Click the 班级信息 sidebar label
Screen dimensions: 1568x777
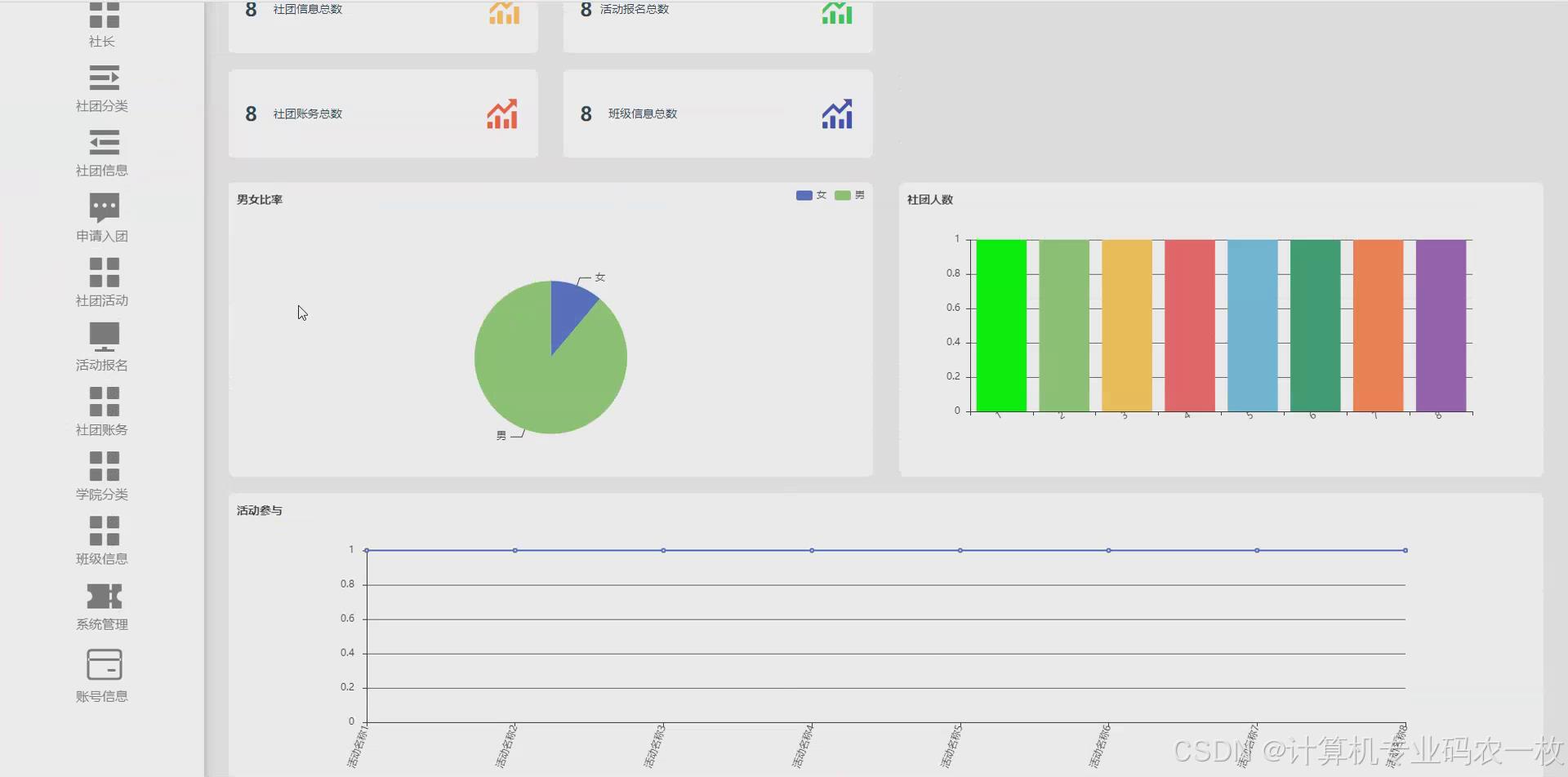tap(102, 559)
